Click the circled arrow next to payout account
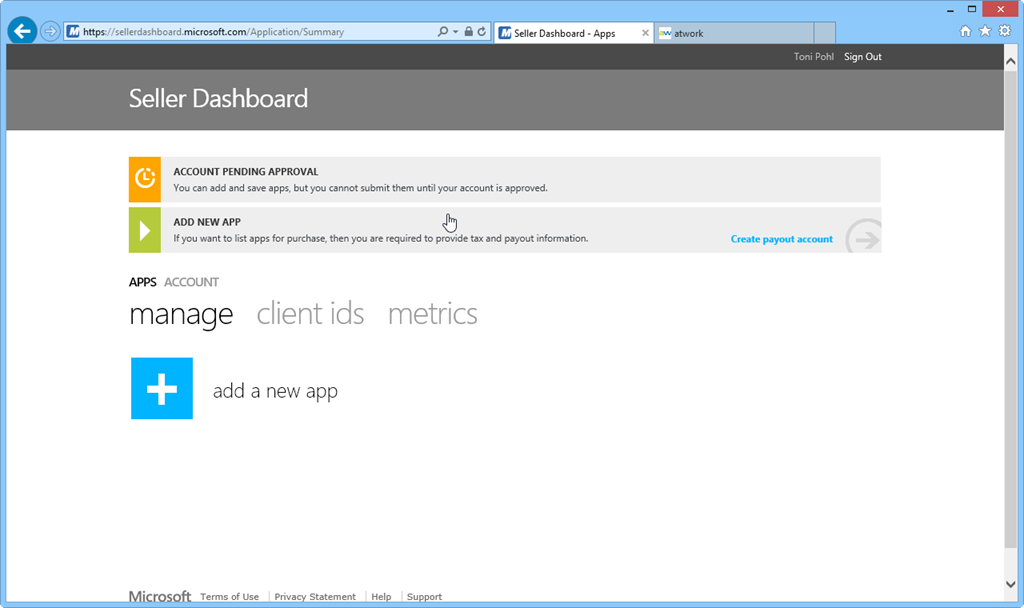The height and width of the screenshot is (608, 1024). [863, 236]
